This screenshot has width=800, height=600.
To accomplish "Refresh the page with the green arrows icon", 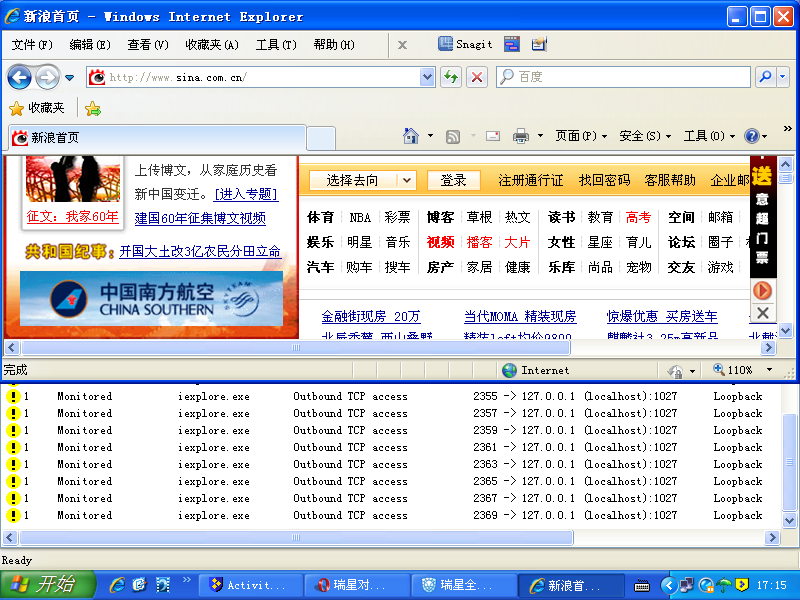I will [x=451, y=77].
